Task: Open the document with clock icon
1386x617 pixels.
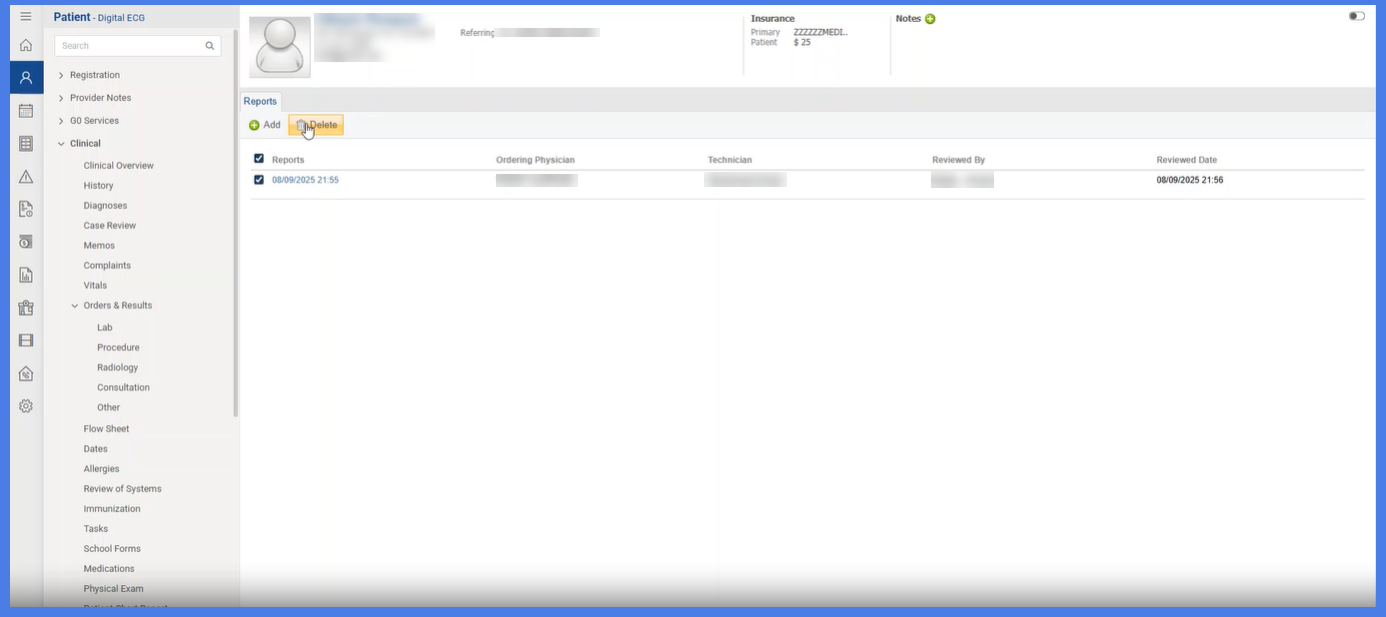Action: pyautogui.click(x=26, y=209)
